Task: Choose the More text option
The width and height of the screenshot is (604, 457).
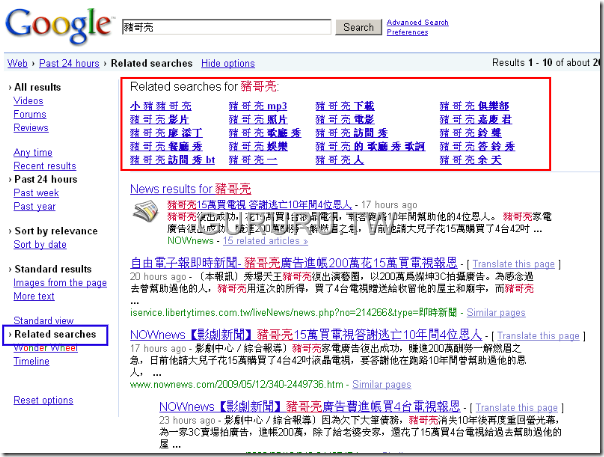Action: pyautogui.click(x=34, y=296)
